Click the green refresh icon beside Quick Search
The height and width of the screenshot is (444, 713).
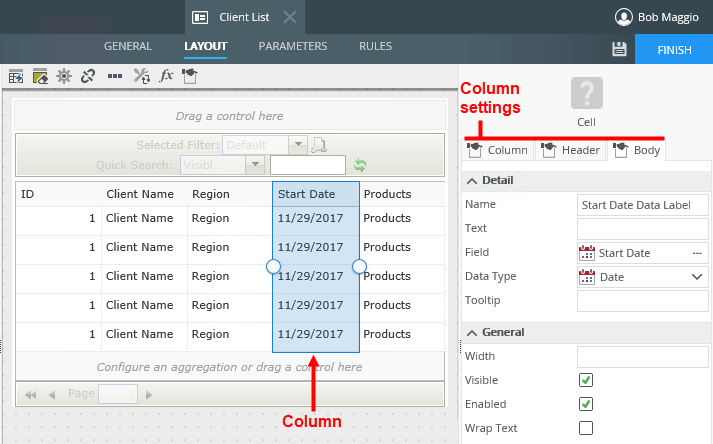(360, 165)
